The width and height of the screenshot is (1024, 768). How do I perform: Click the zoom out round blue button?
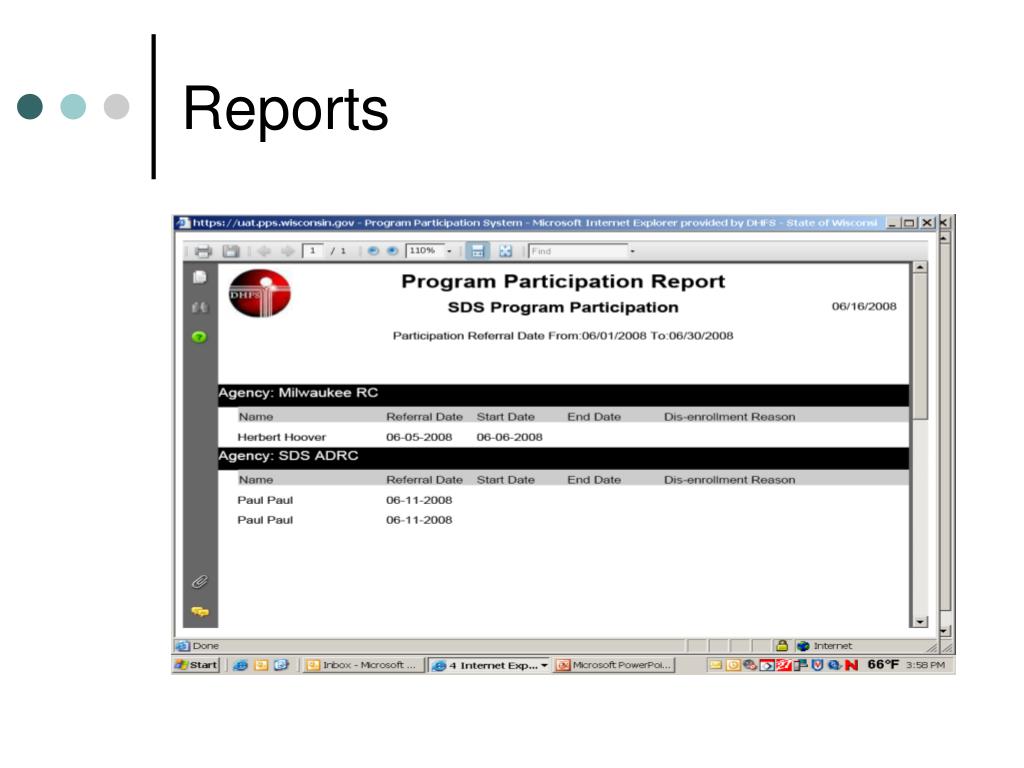coord(373,251)
